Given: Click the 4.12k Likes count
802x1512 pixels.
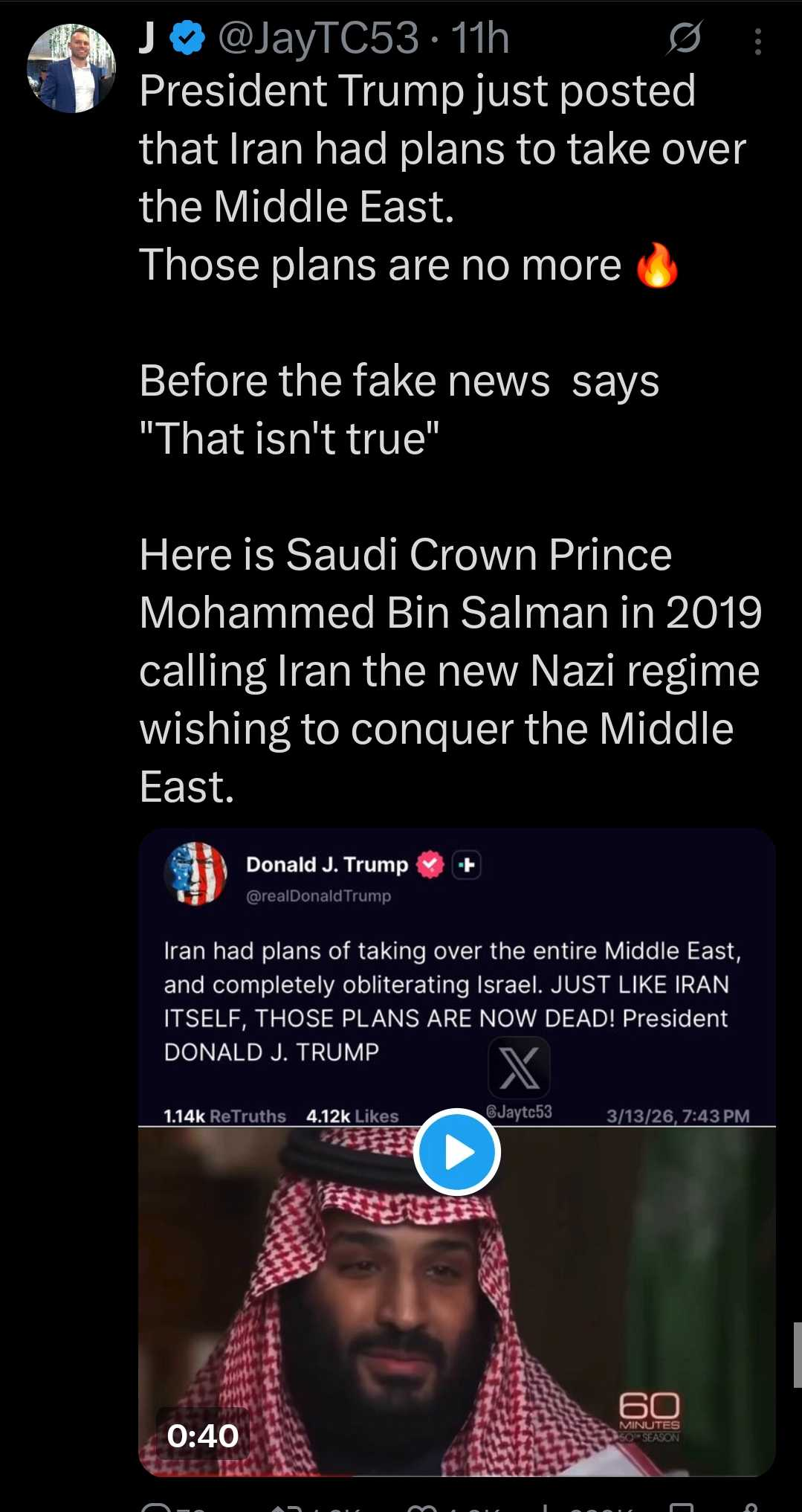Looking at the screenshot, I should (x=352, y=1116).
